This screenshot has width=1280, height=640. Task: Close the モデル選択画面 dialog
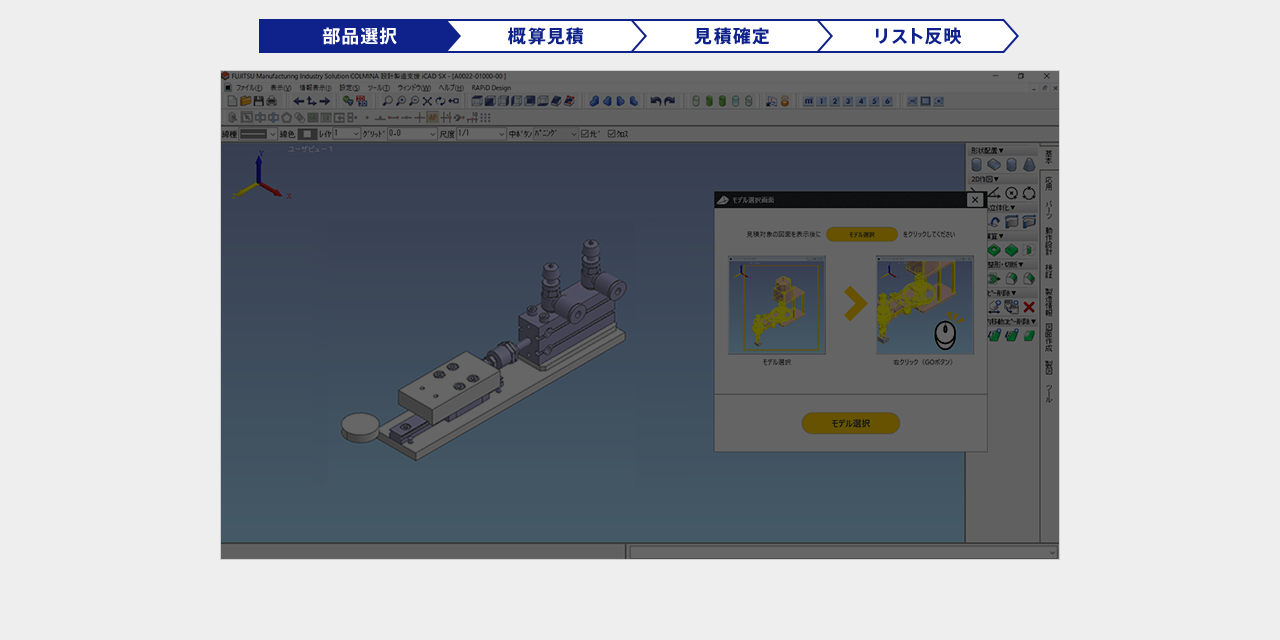click(975, 200)
